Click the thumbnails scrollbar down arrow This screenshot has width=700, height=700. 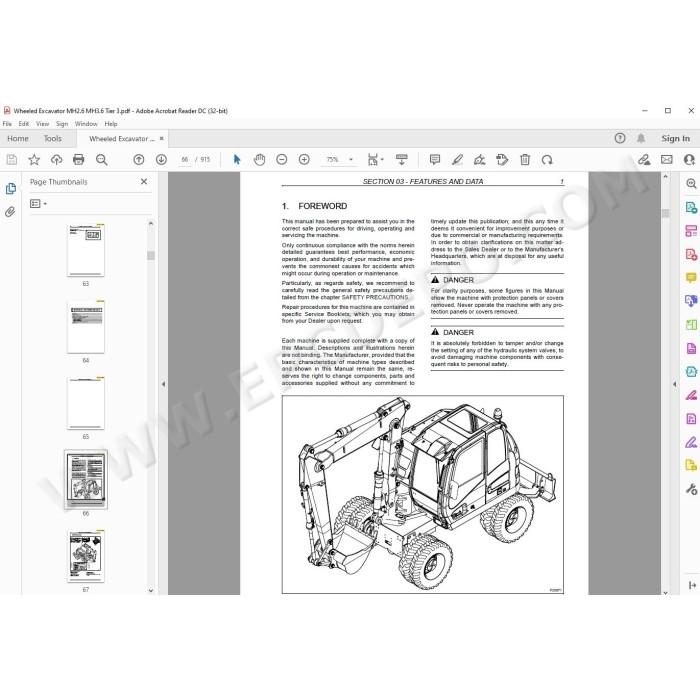pos(151,590)
